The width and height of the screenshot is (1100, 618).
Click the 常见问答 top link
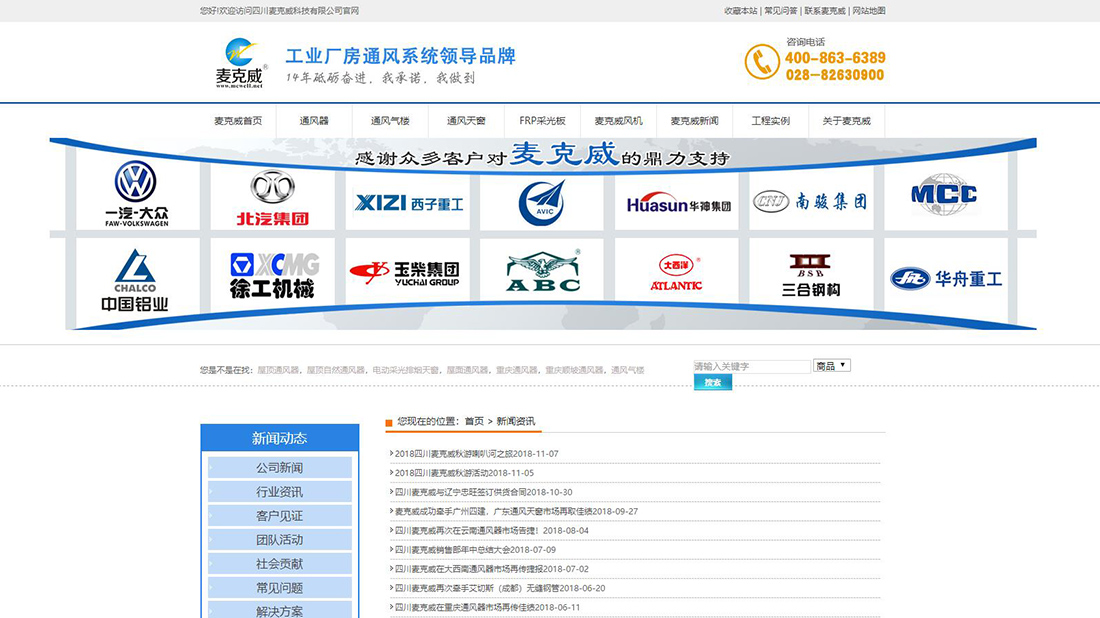click(x=781, y=11)
